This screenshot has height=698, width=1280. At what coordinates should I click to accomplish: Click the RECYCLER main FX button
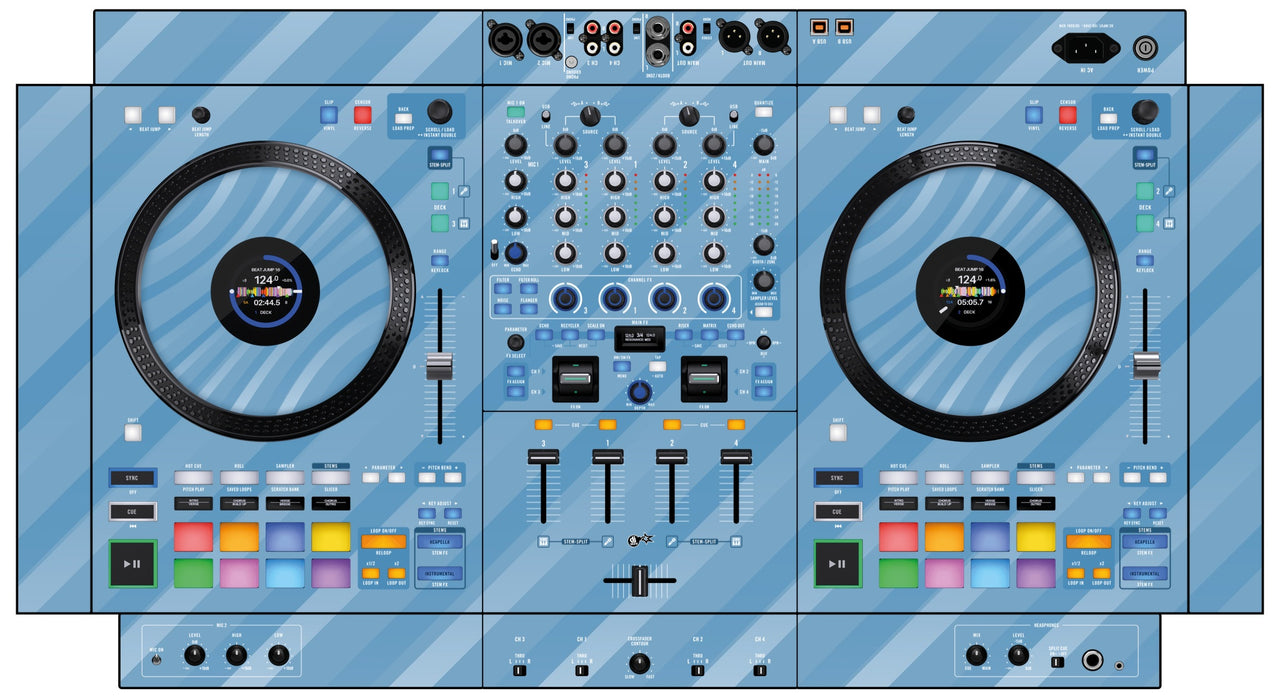pyautogui.click(x=570, y=335)
